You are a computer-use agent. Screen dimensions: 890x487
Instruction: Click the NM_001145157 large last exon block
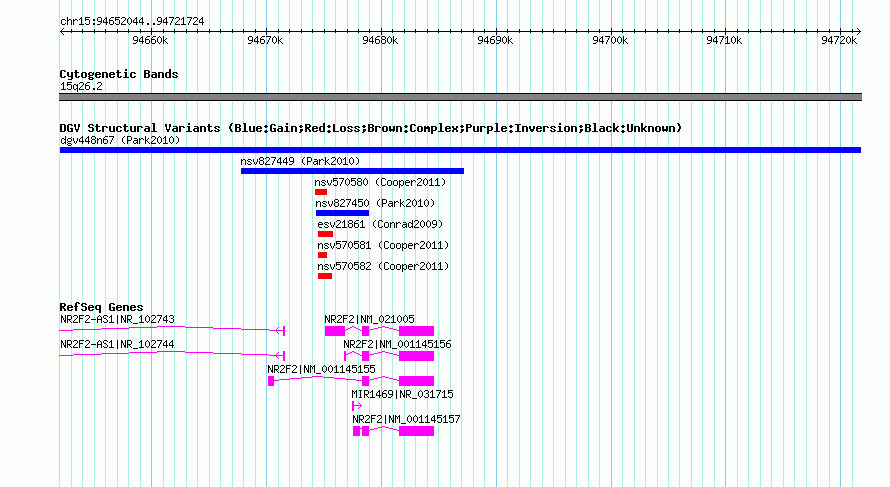tap(417, 431)
